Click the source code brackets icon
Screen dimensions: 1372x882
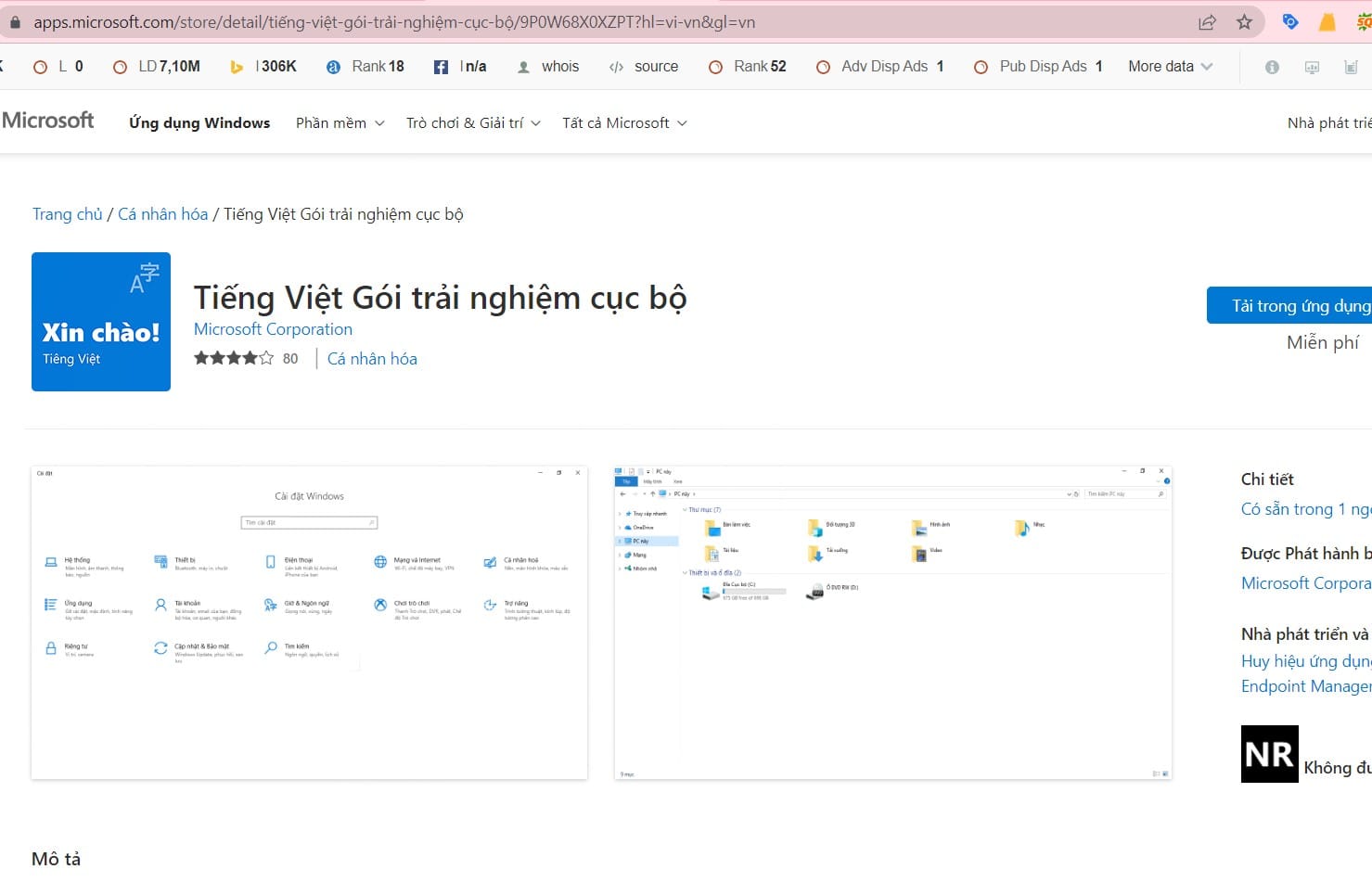[x=616, y=67]
